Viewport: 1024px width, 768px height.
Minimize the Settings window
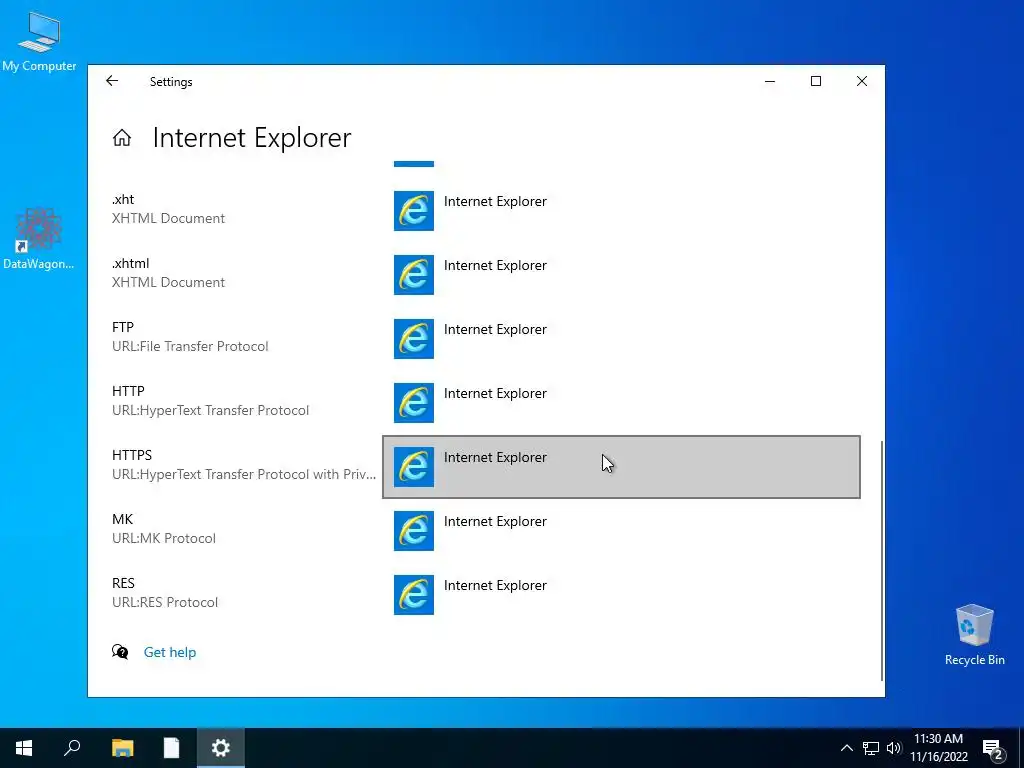(x=770, y=81)
